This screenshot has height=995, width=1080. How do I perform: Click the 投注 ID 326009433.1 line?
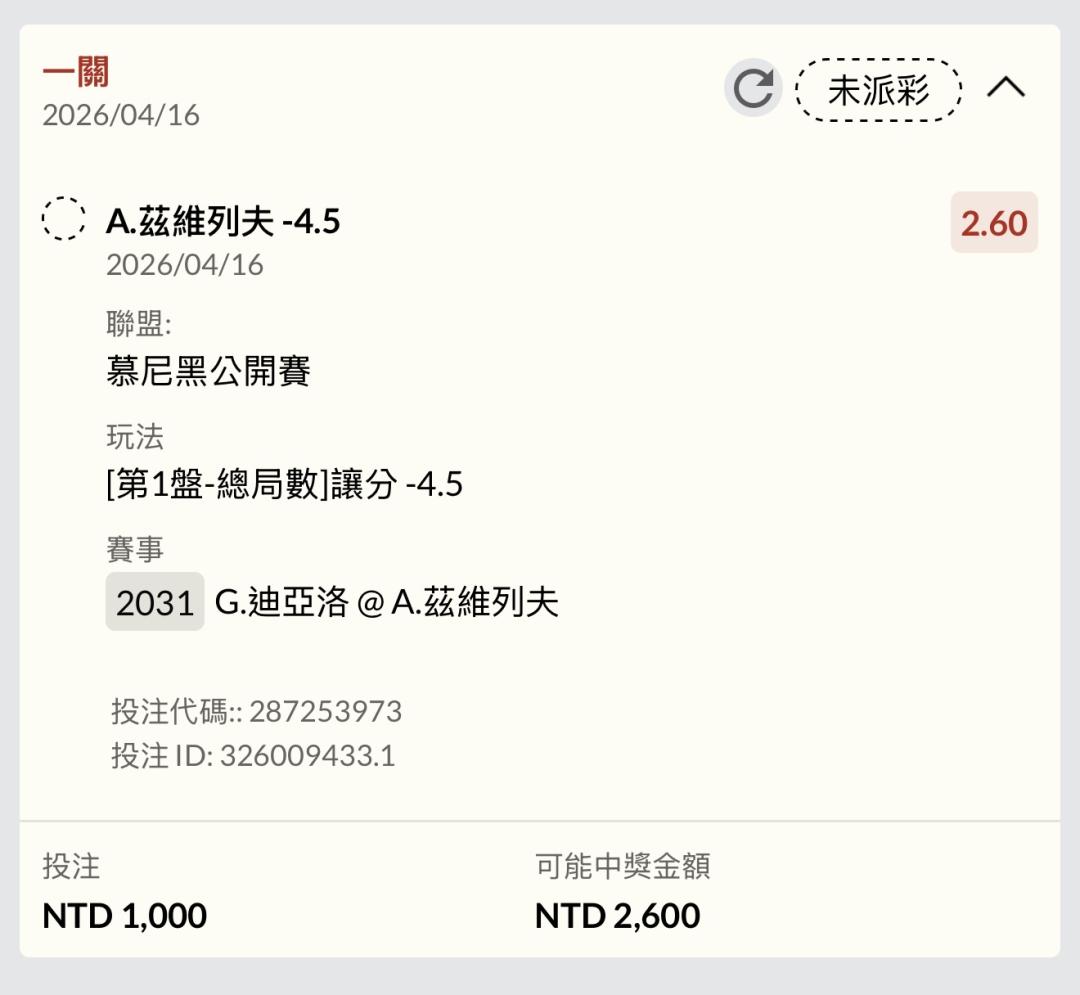point(253,755)
